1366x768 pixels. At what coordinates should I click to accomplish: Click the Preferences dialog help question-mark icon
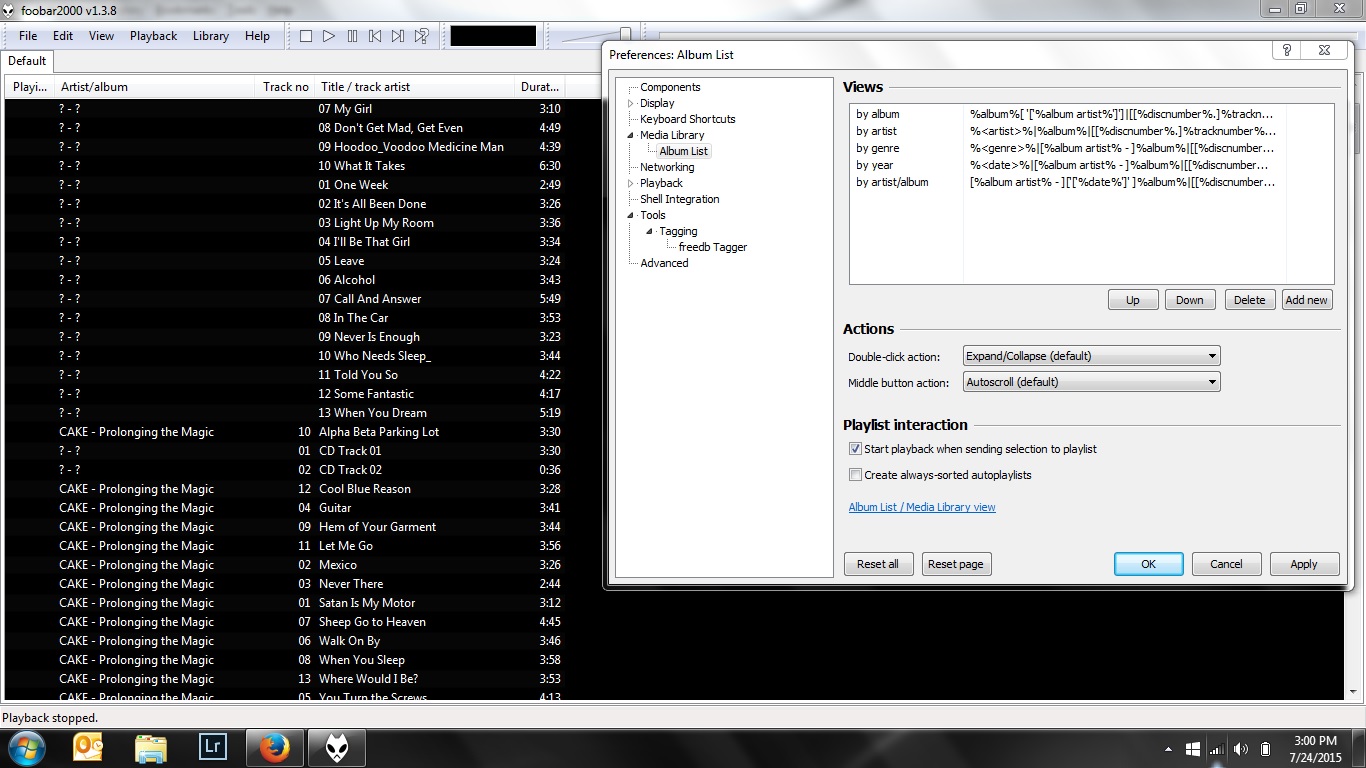point(1287,50)
